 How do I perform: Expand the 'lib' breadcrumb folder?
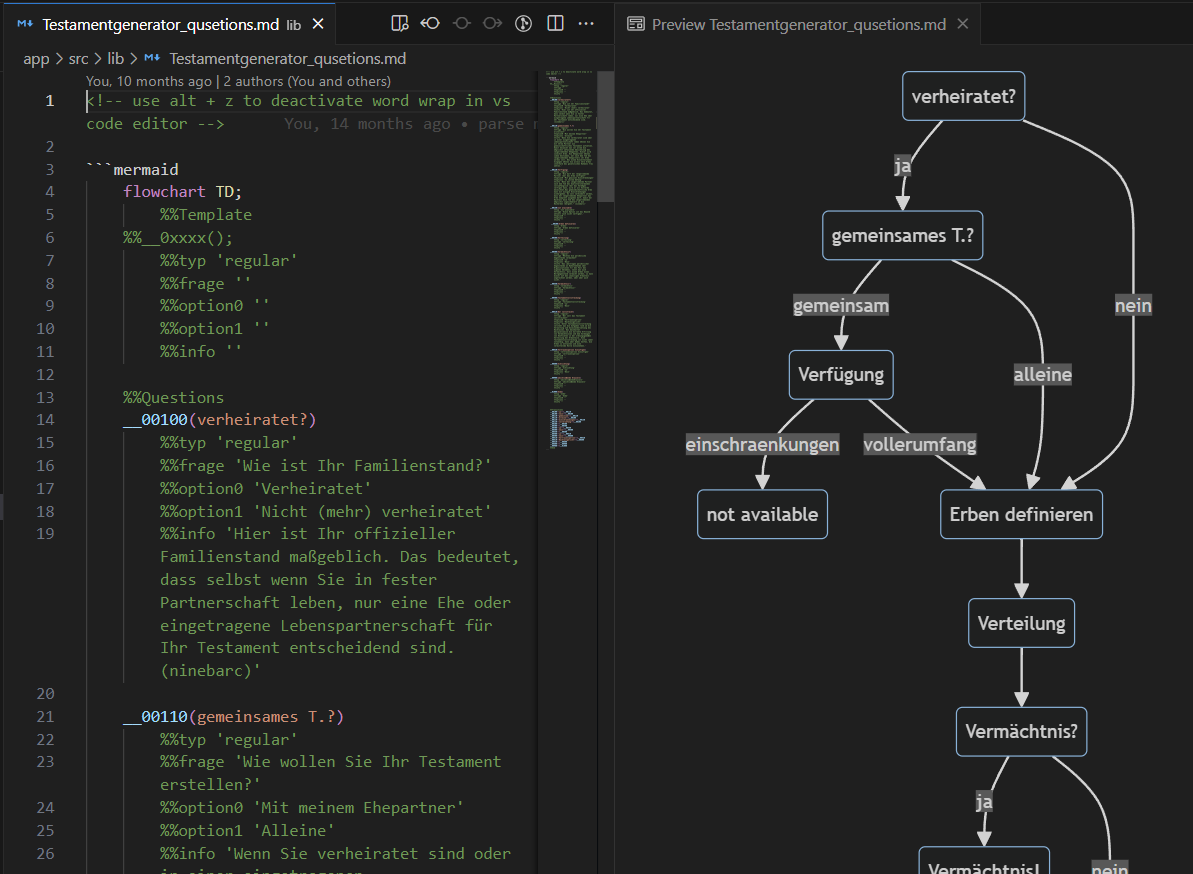coord(116,59)
